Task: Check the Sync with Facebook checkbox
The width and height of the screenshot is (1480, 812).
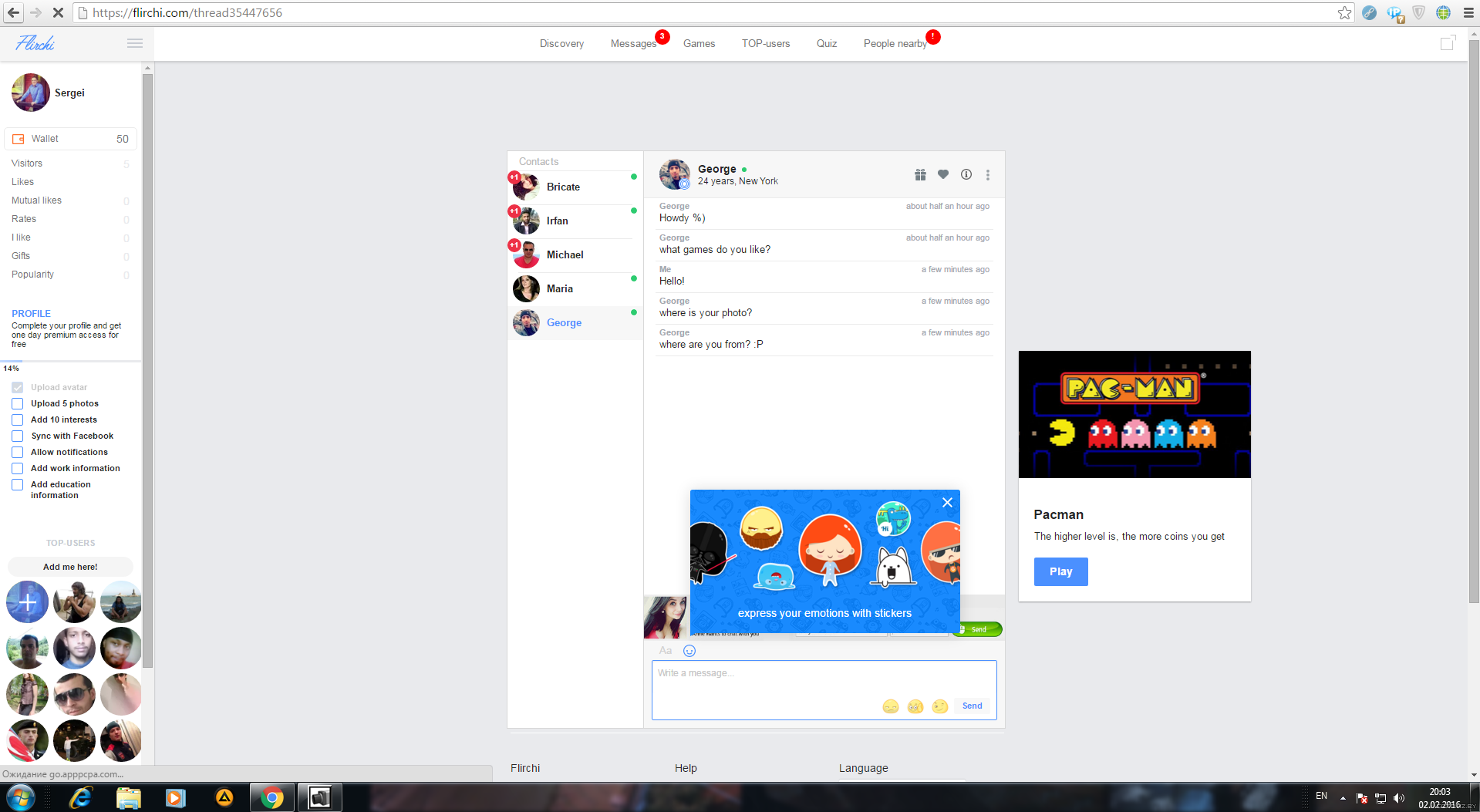Action: (x=17, y=436)
